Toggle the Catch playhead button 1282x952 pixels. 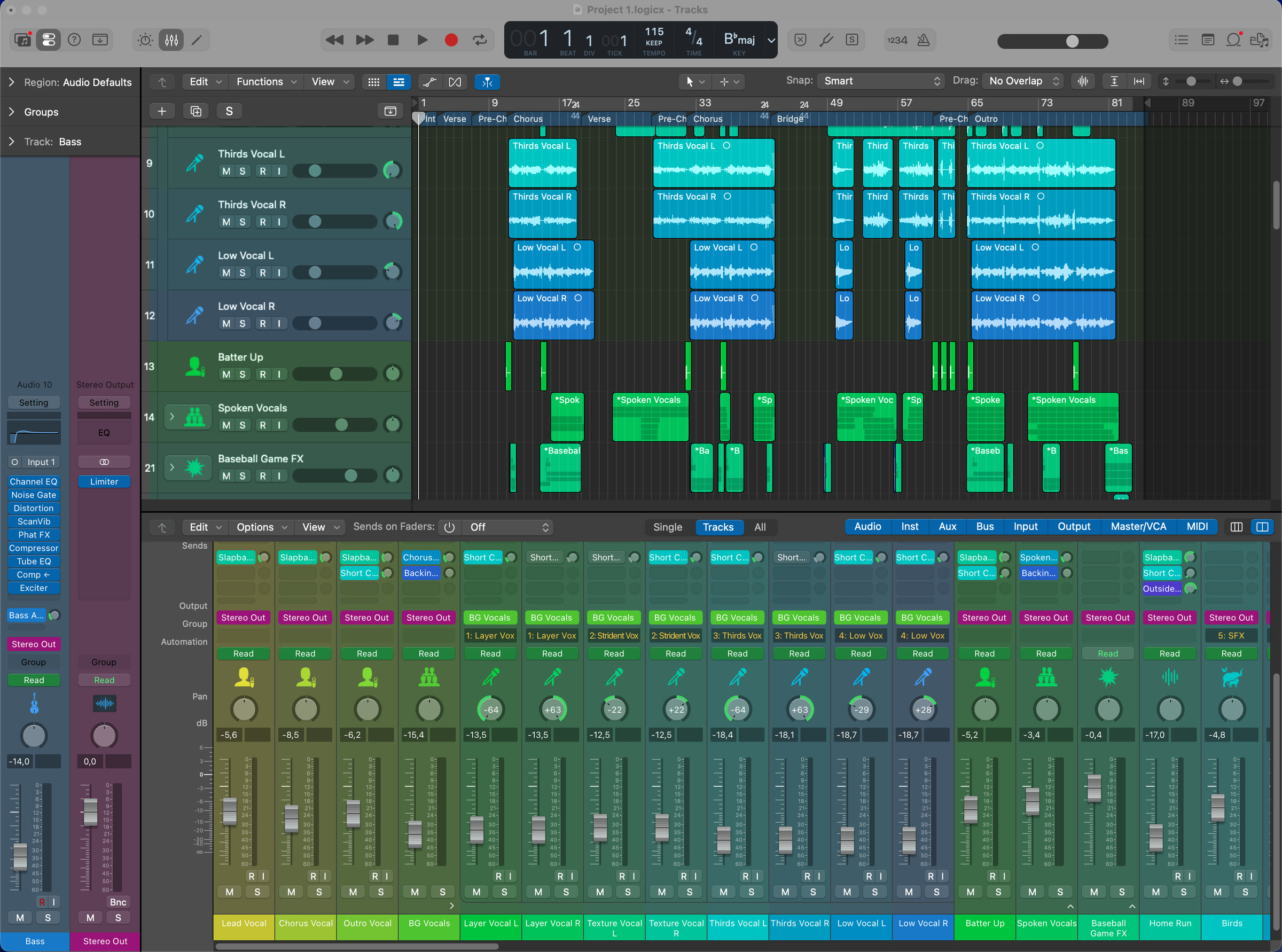(x=487, y=82)
